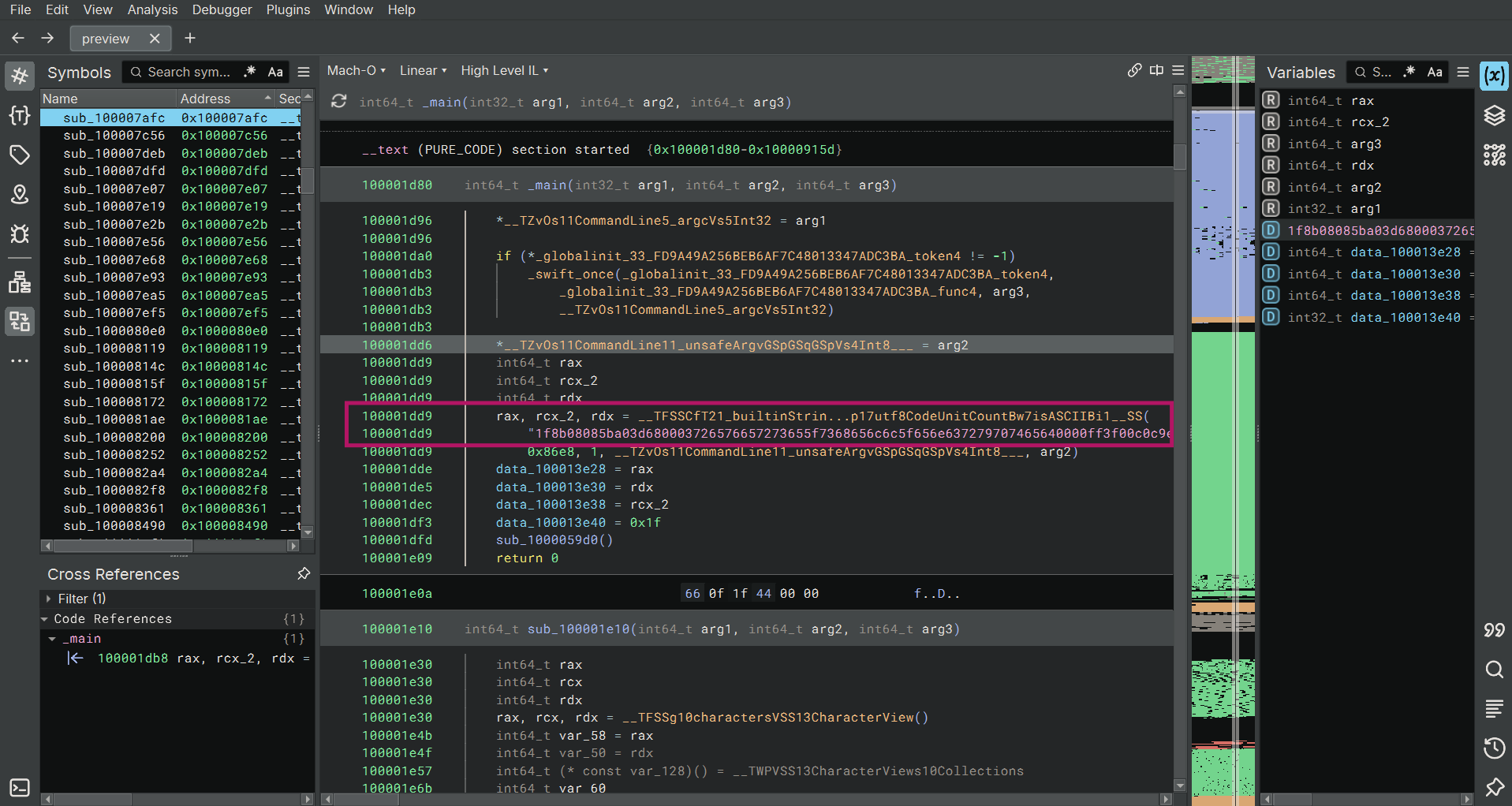The width and height of the screenshot is (1512, 806).
Task: Click sub_100001e10 function header name
Action: tap(579, 629)
